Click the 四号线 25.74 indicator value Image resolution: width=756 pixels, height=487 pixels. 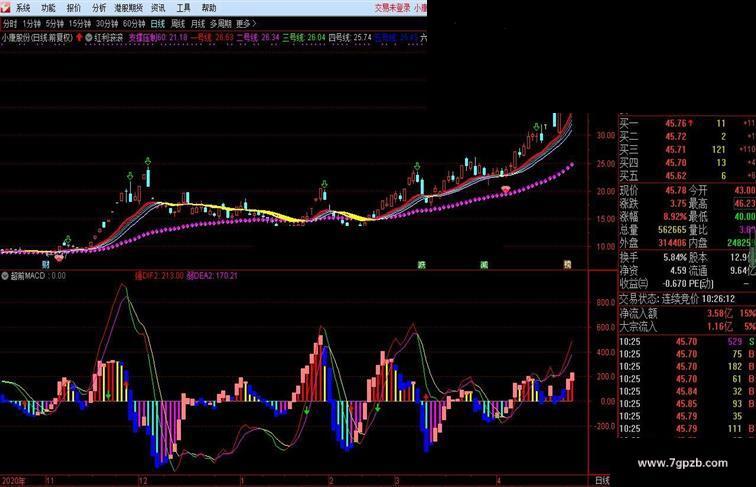click(x=350, y=38)
